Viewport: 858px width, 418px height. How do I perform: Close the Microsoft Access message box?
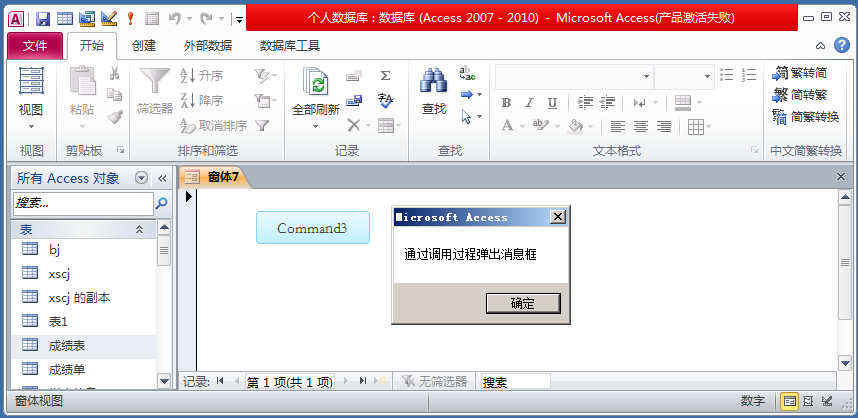pyautogui.click(x=558, y=217)
